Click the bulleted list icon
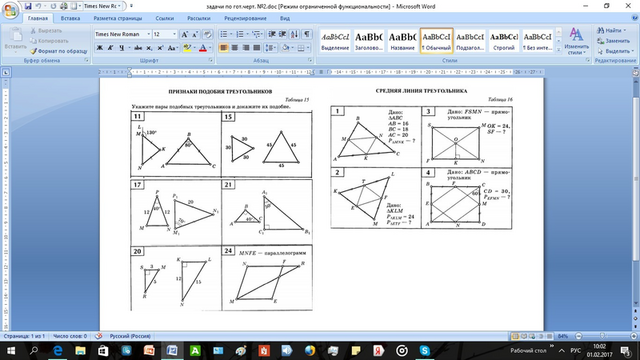640x360 pixels. tap(224, 34)
